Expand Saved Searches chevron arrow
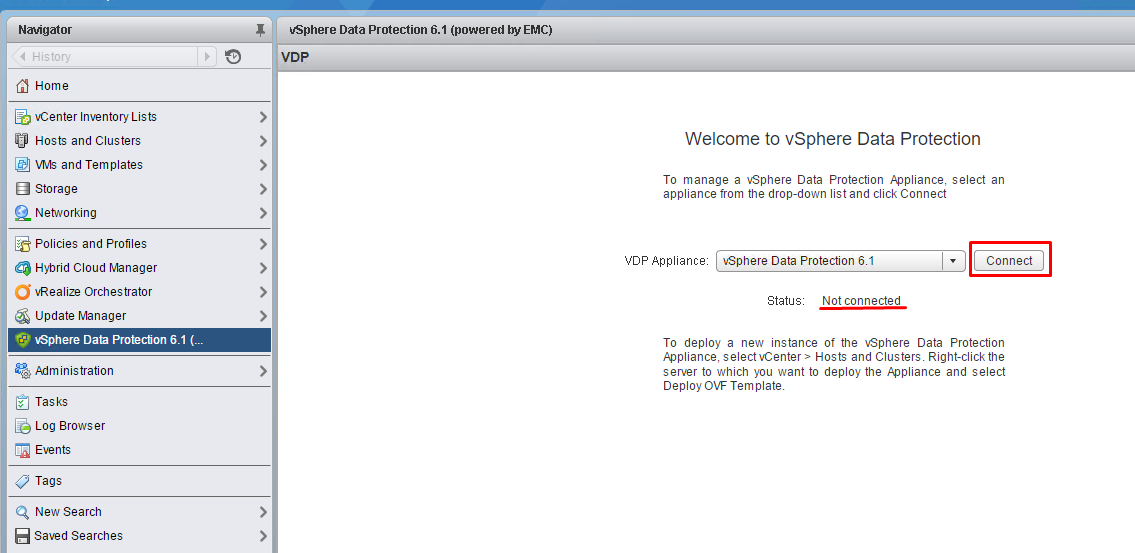 (263, 536)
